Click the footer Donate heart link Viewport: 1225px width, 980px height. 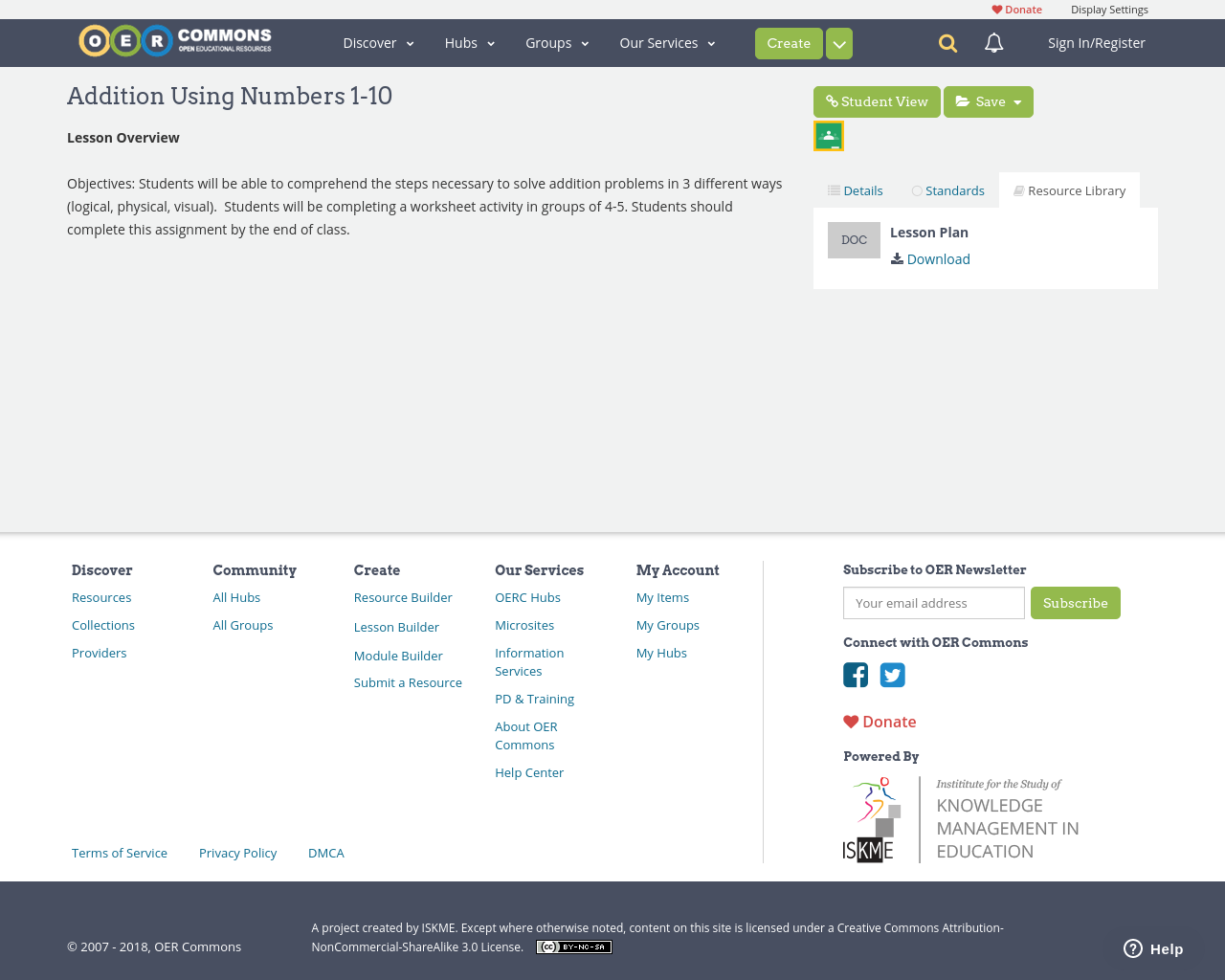pyautogui.click(x=880, y=722)
